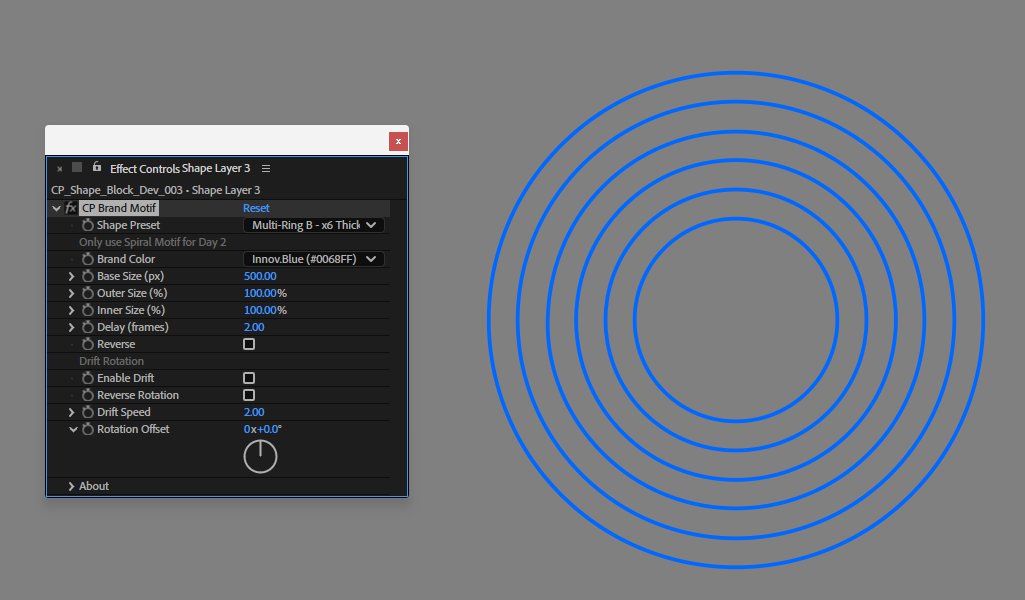Screen dimensions: 1025x600
Task: Click the Drift Speed stopwatch icon
Action: pos(88,412)
